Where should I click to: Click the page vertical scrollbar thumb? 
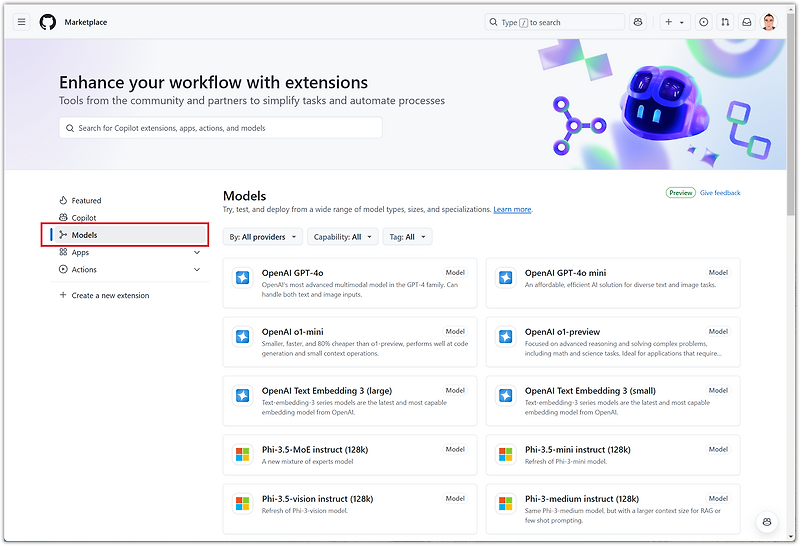point(791,115)
